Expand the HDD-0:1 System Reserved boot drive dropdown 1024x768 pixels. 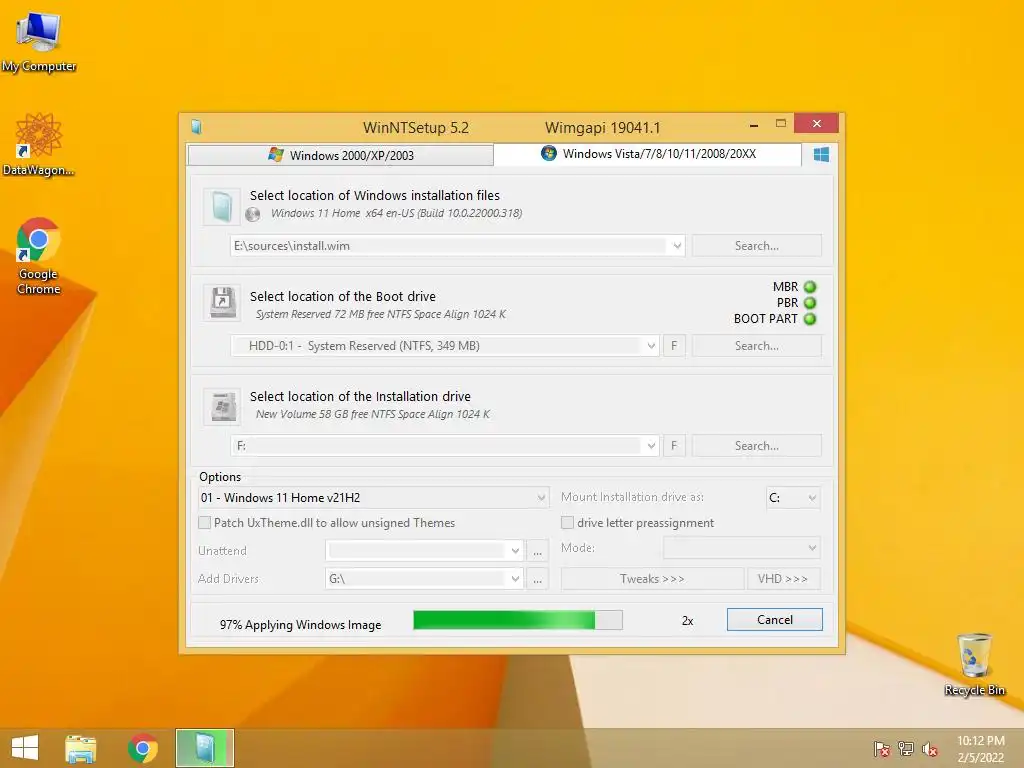[x=651, y=345]
